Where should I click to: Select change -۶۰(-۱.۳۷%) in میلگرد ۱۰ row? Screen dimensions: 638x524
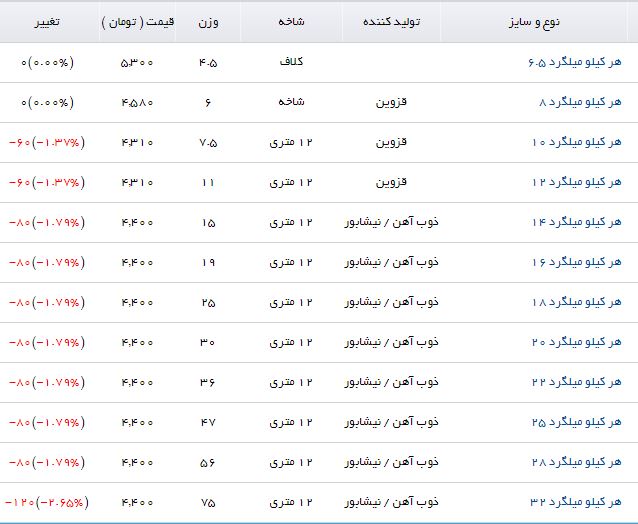[x=47, y=142]
